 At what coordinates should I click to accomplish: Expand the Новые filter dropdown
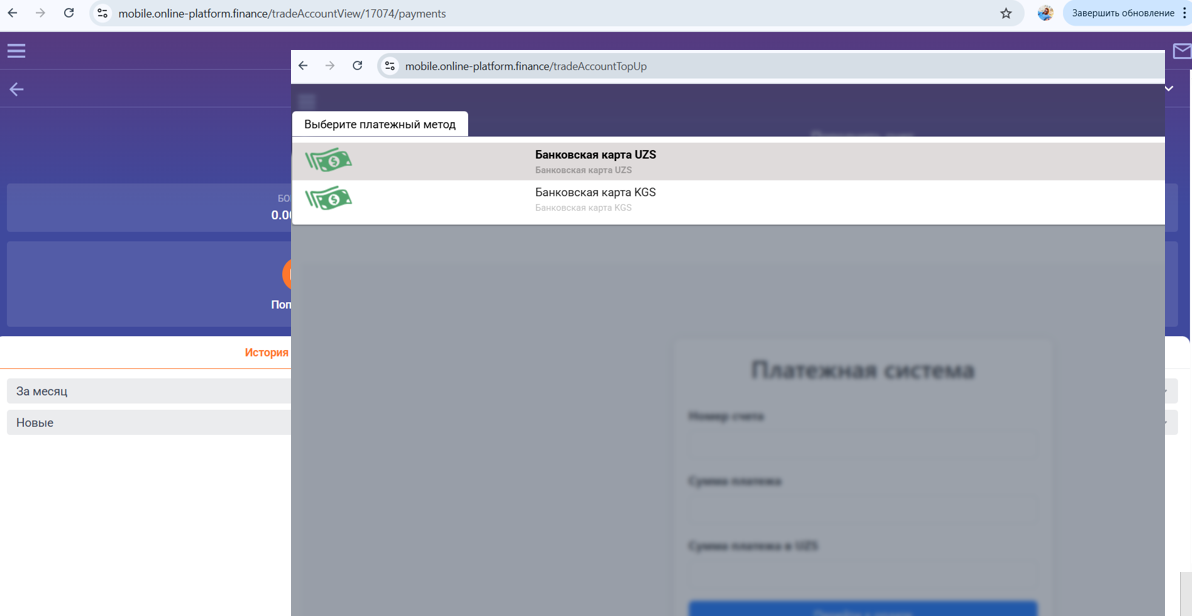tap(149, 422)
